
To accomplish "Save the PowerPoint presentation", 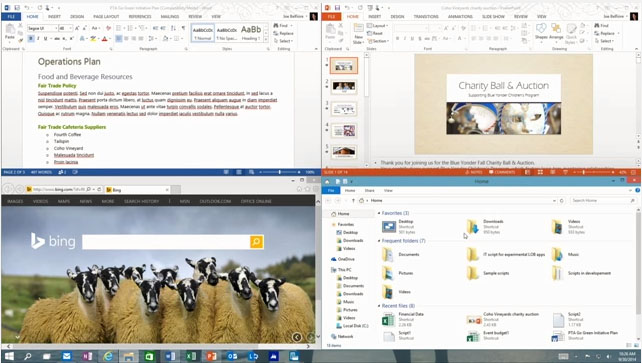I will coord(337,8).
